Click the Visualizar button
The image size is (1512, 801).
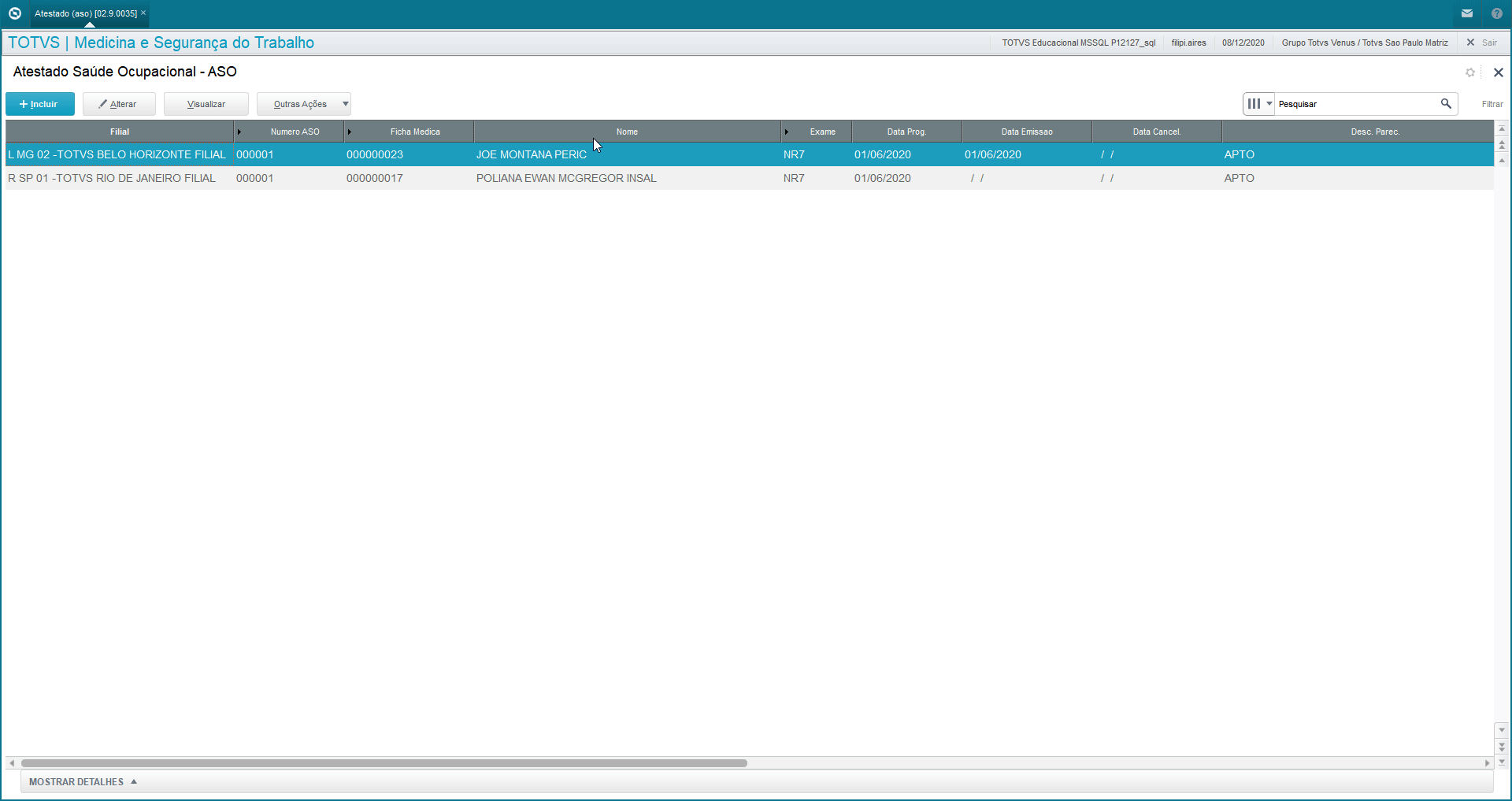point(206,104)
